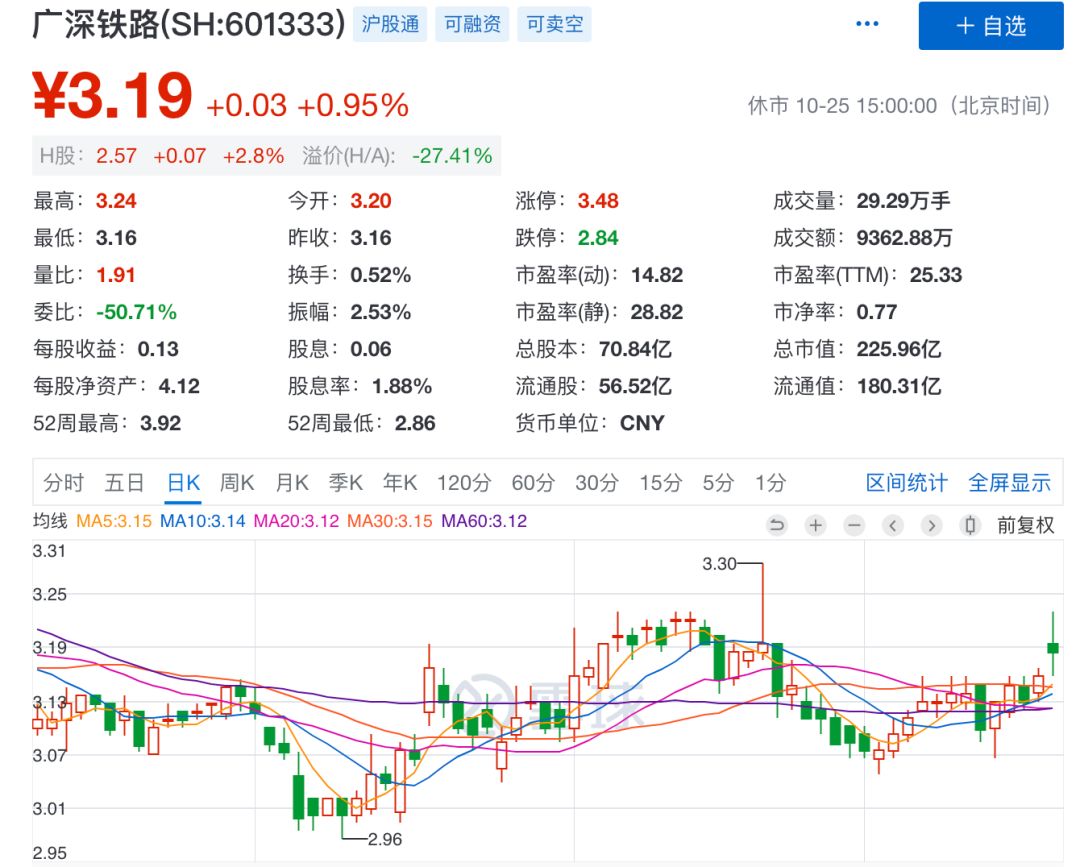This screenshot has width=1080, height=867.
Task: Zoom in the chart with plus icon
Action: click(x=816, y=526)
